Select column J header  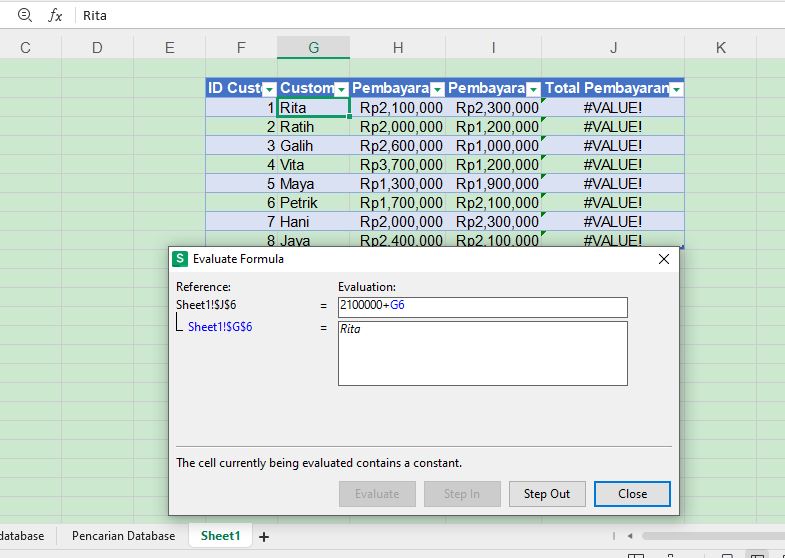pos(613,48)
